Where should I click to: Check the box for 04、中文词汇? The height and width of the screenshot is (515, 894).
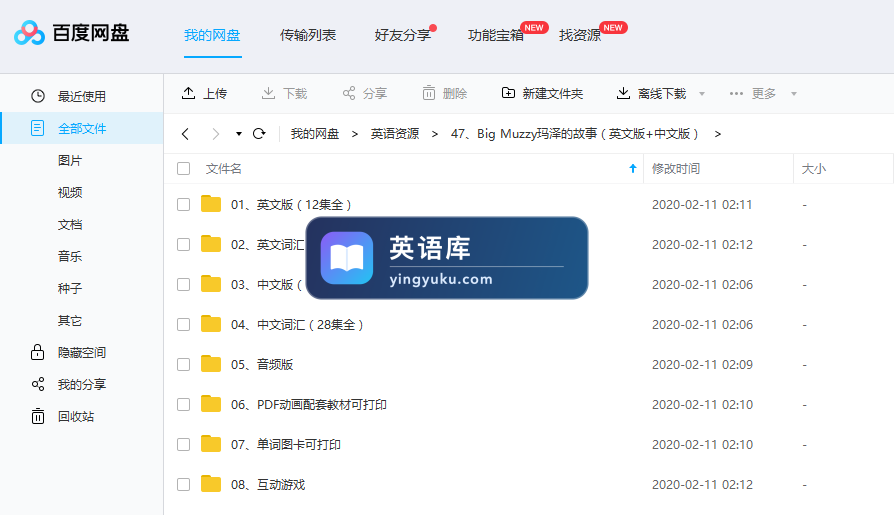(184, 325)
